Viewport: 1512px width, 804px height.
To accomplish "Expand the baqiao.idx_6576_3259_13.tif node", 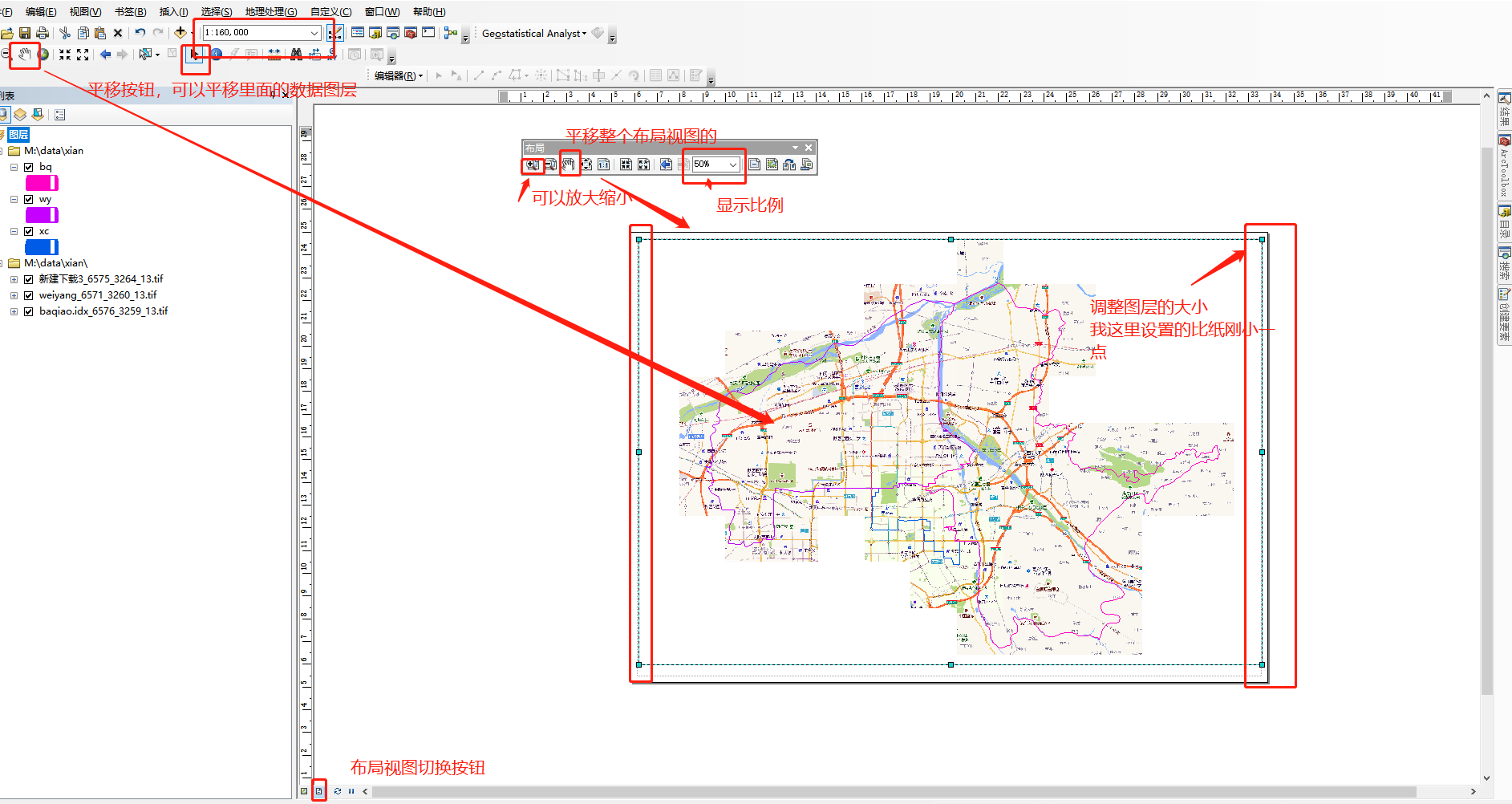I will tap(14, 311).
